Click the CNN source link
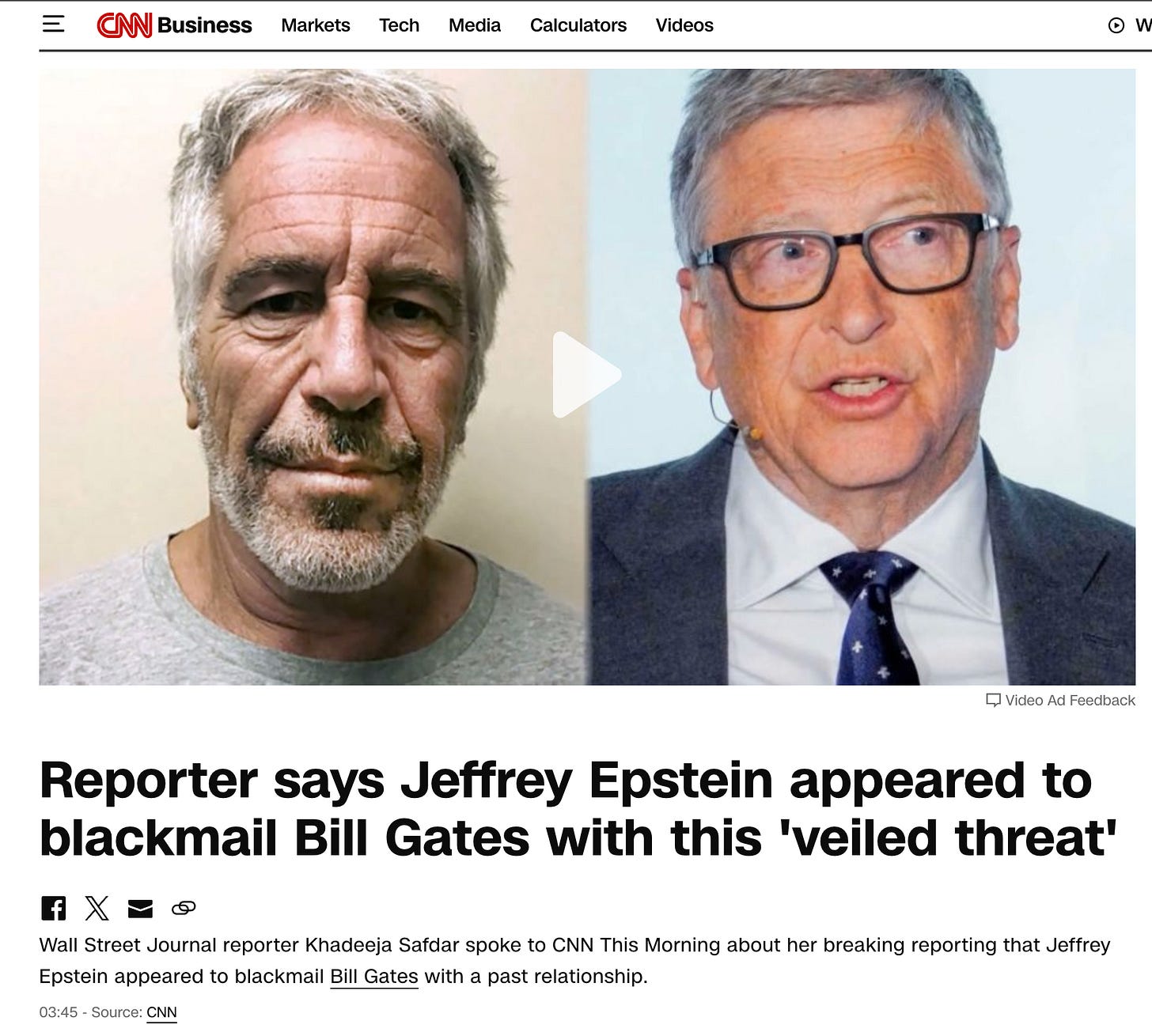Screen dimensions: 1152x1036 tap(161, 1012)
